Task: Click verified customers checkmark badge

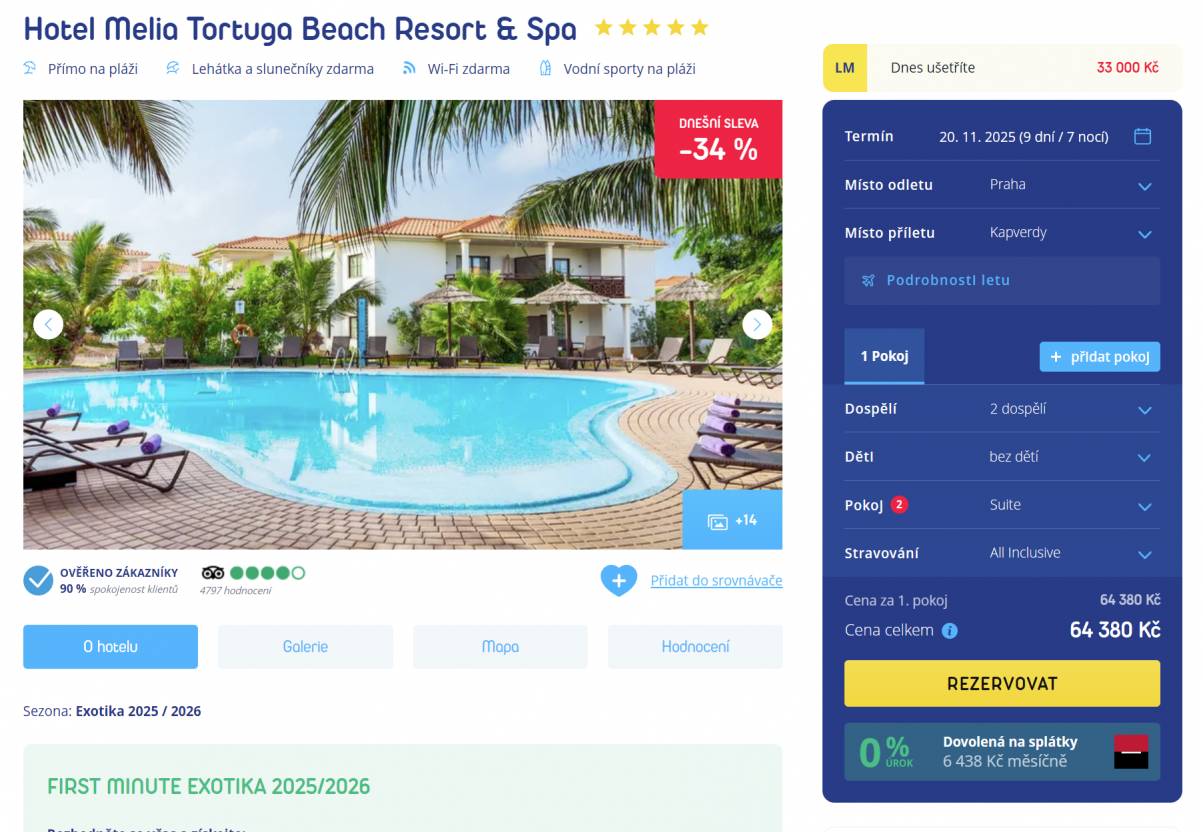Action: coord(38,580)
